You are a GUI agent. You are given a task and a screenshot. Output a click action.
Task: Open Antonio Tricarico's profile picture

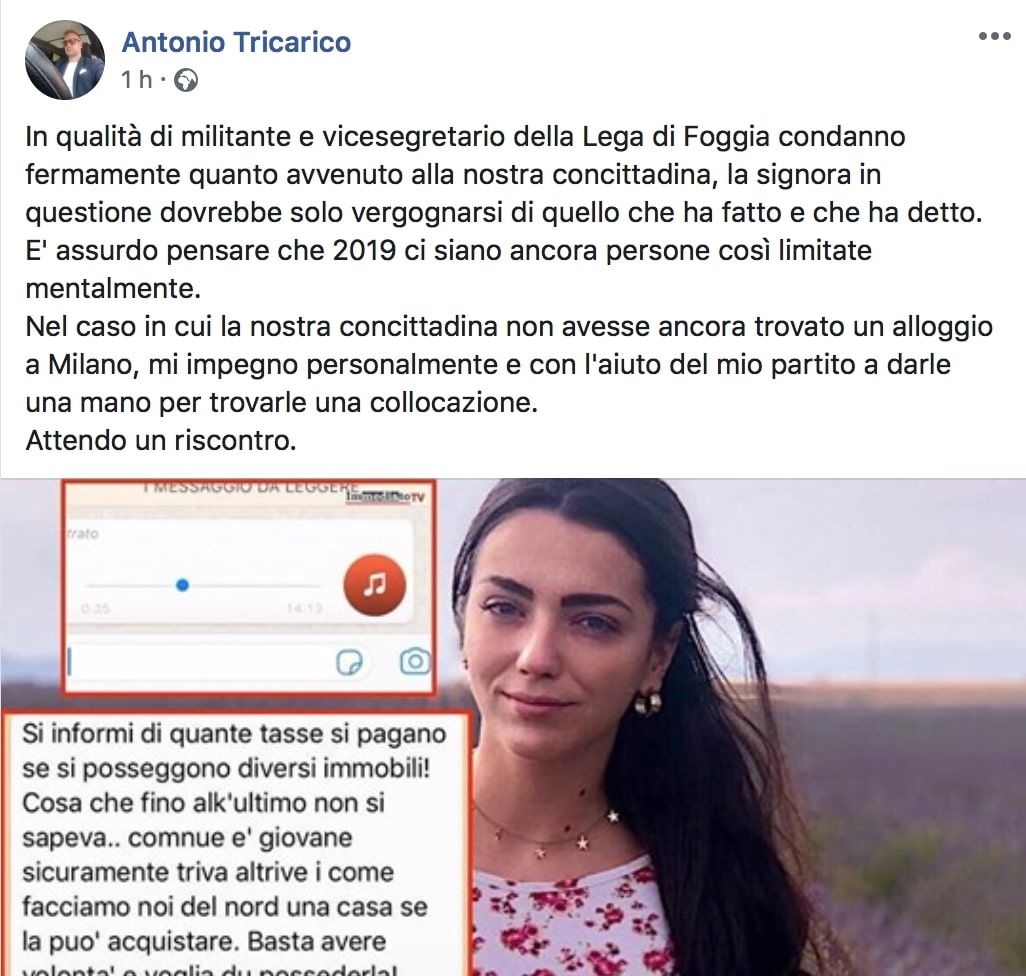(65, 60)
